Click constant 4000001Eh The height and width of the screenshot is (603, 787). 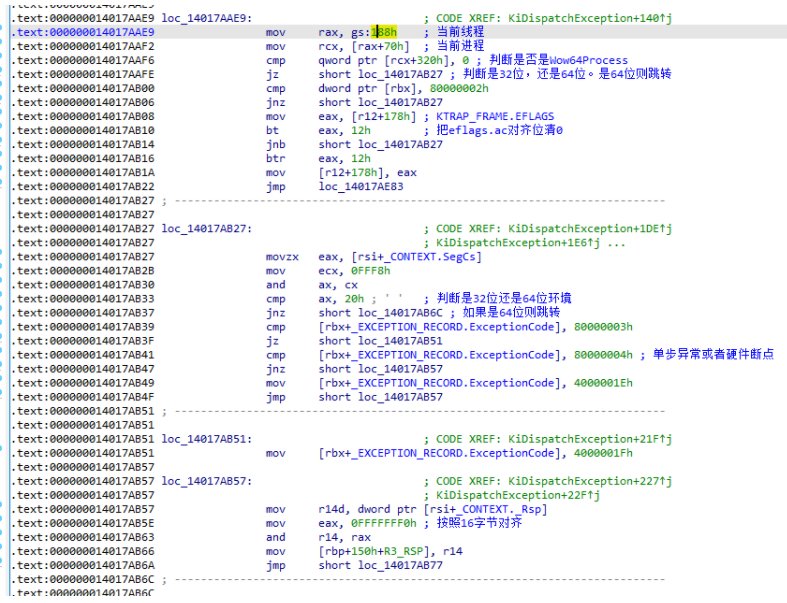tap(603, 383)
